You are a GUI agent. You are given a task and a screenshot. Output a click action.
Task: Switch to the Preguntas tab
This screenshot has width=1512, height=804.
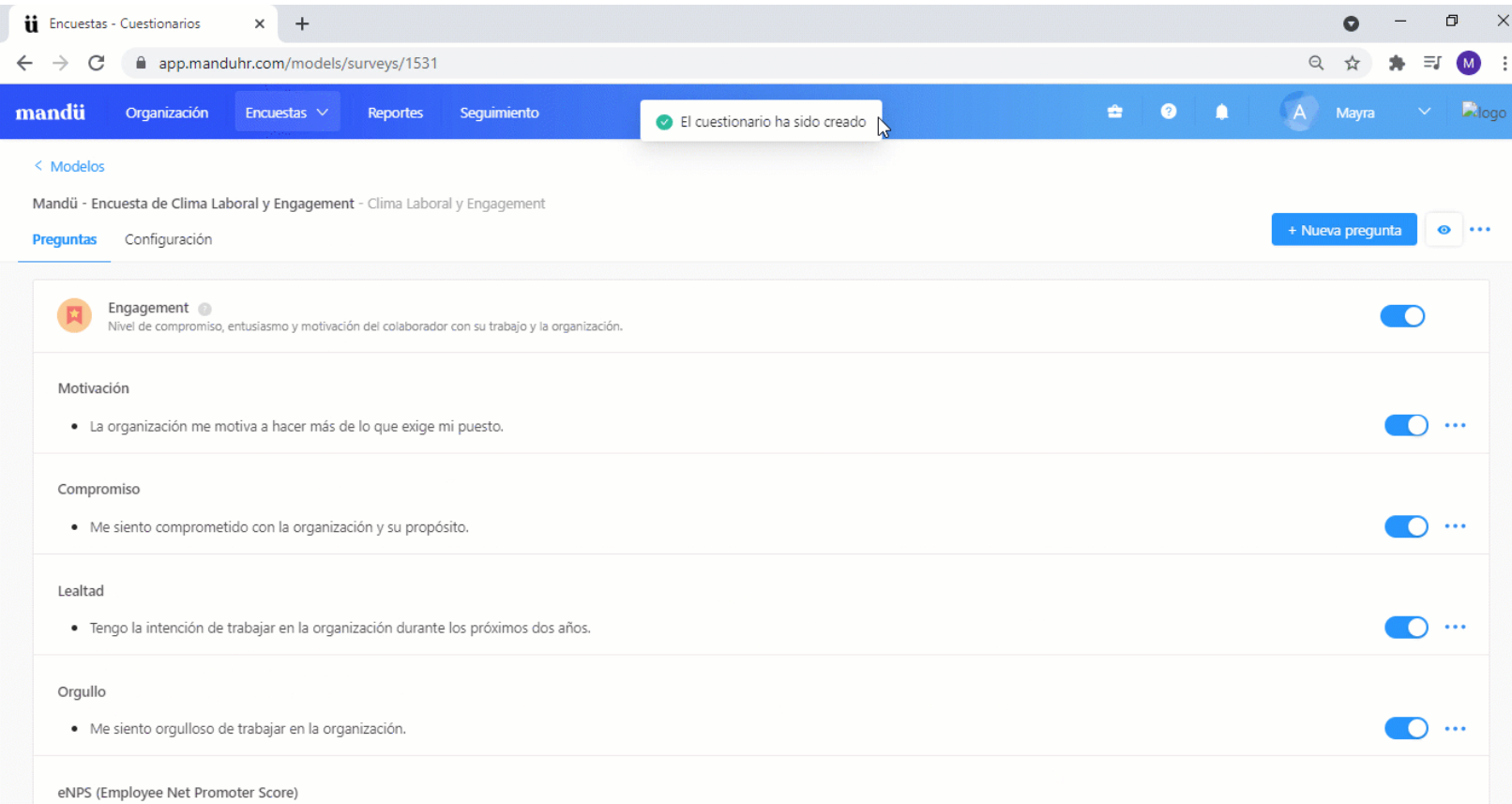[x=65, y=239]
